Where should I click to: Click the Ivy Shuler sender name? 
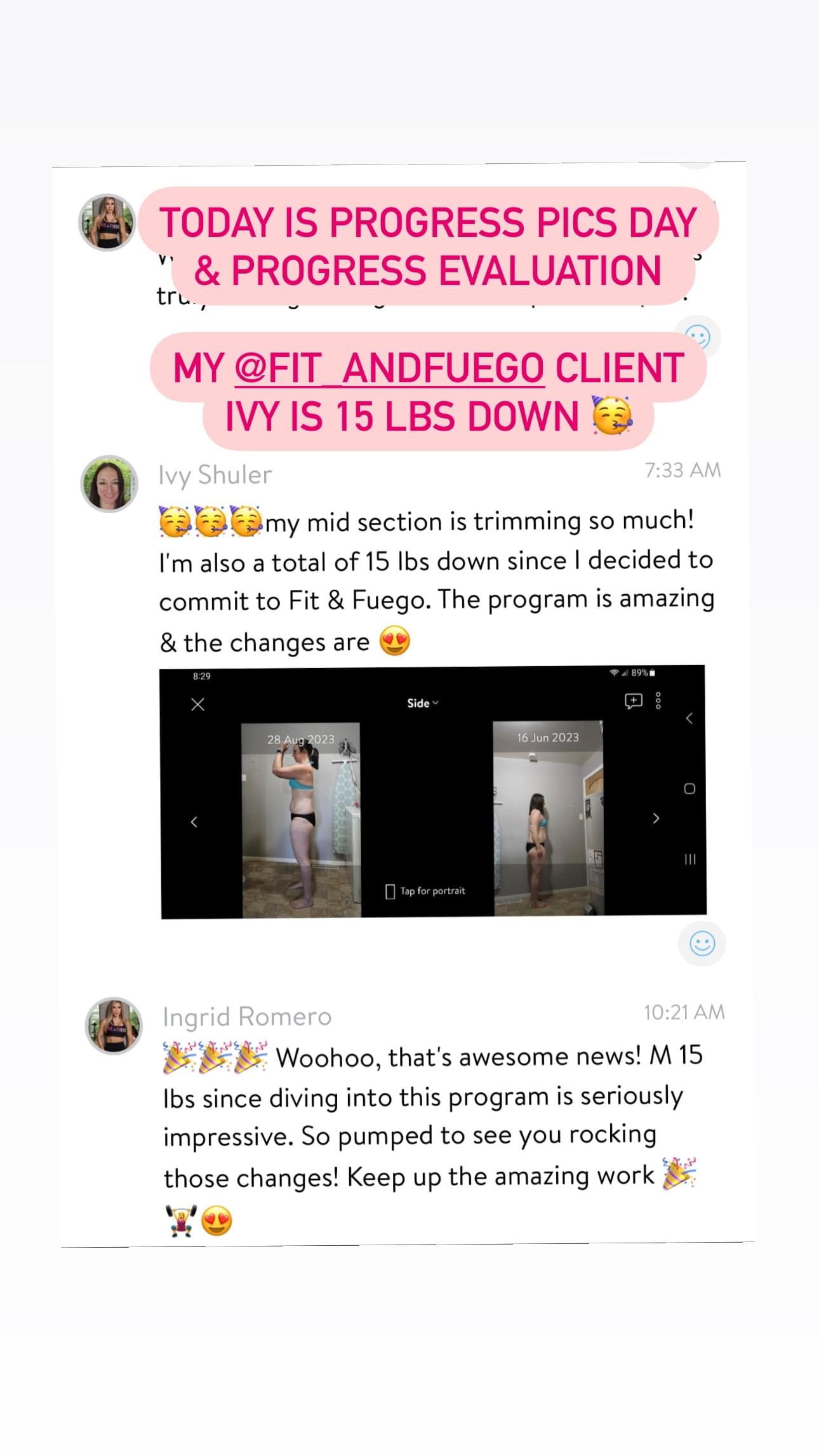point(215,475)
